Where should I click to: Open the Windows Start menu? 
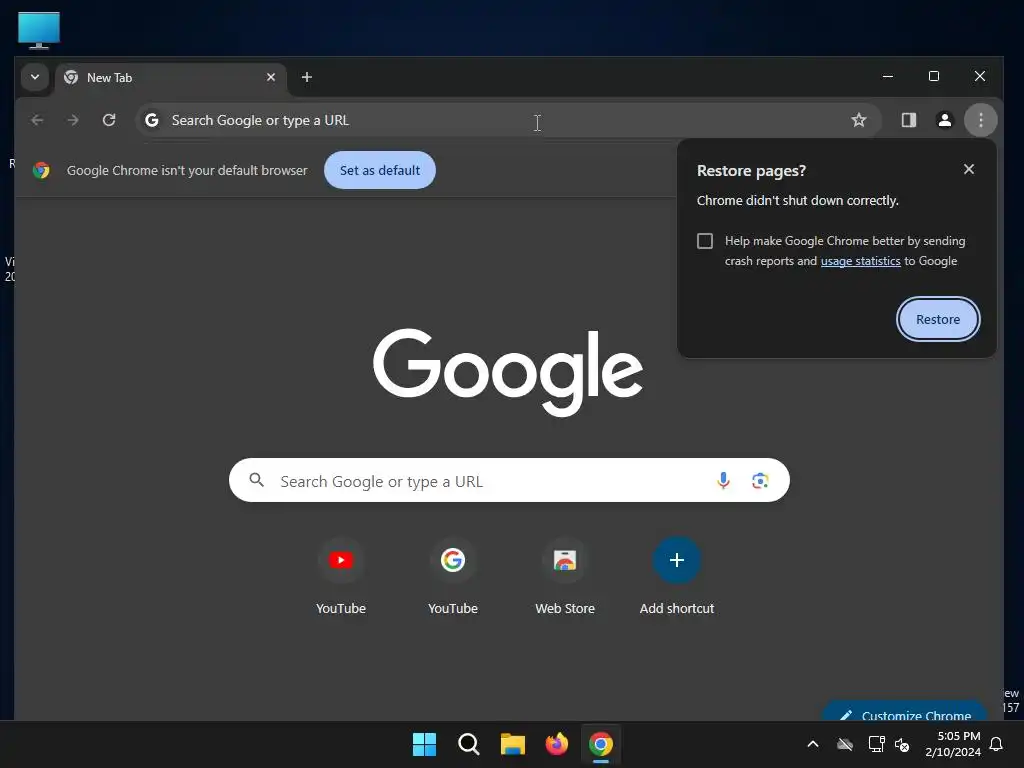(x=424, y=744)
